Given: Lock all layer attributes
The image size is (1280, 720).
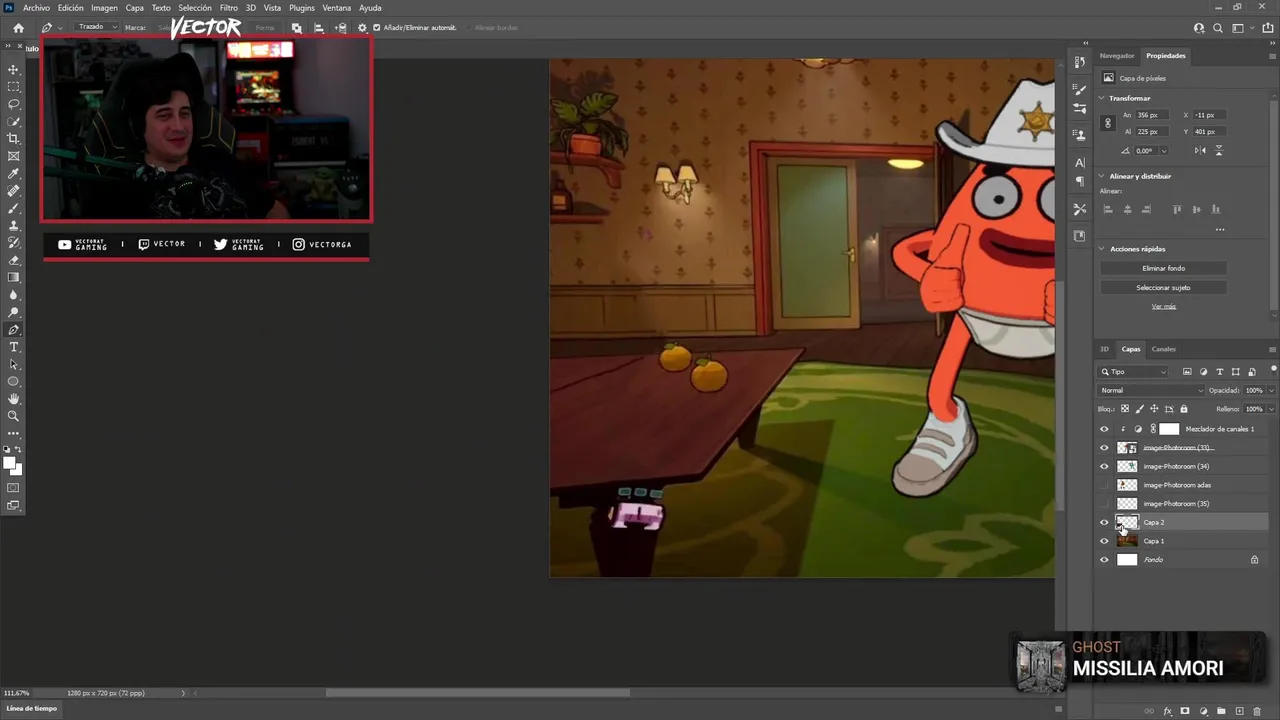Looking at the screenshot, I should coord(1184,409).
